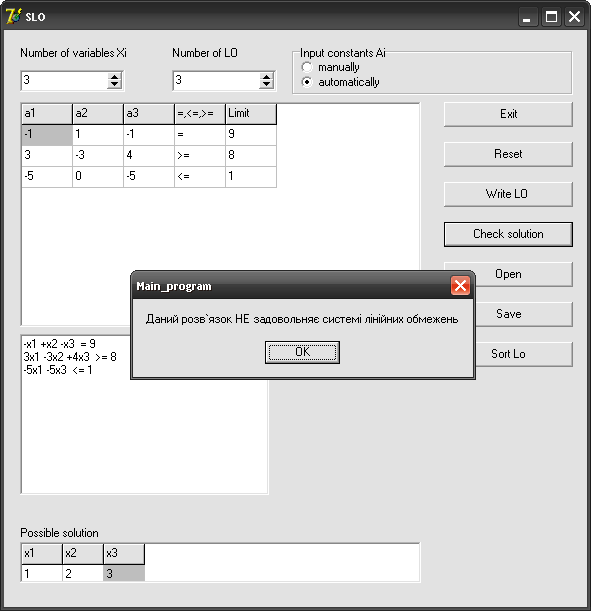Click line '-x1 +x2 -x3 = 9' in text box

click(x=59, y=344)
